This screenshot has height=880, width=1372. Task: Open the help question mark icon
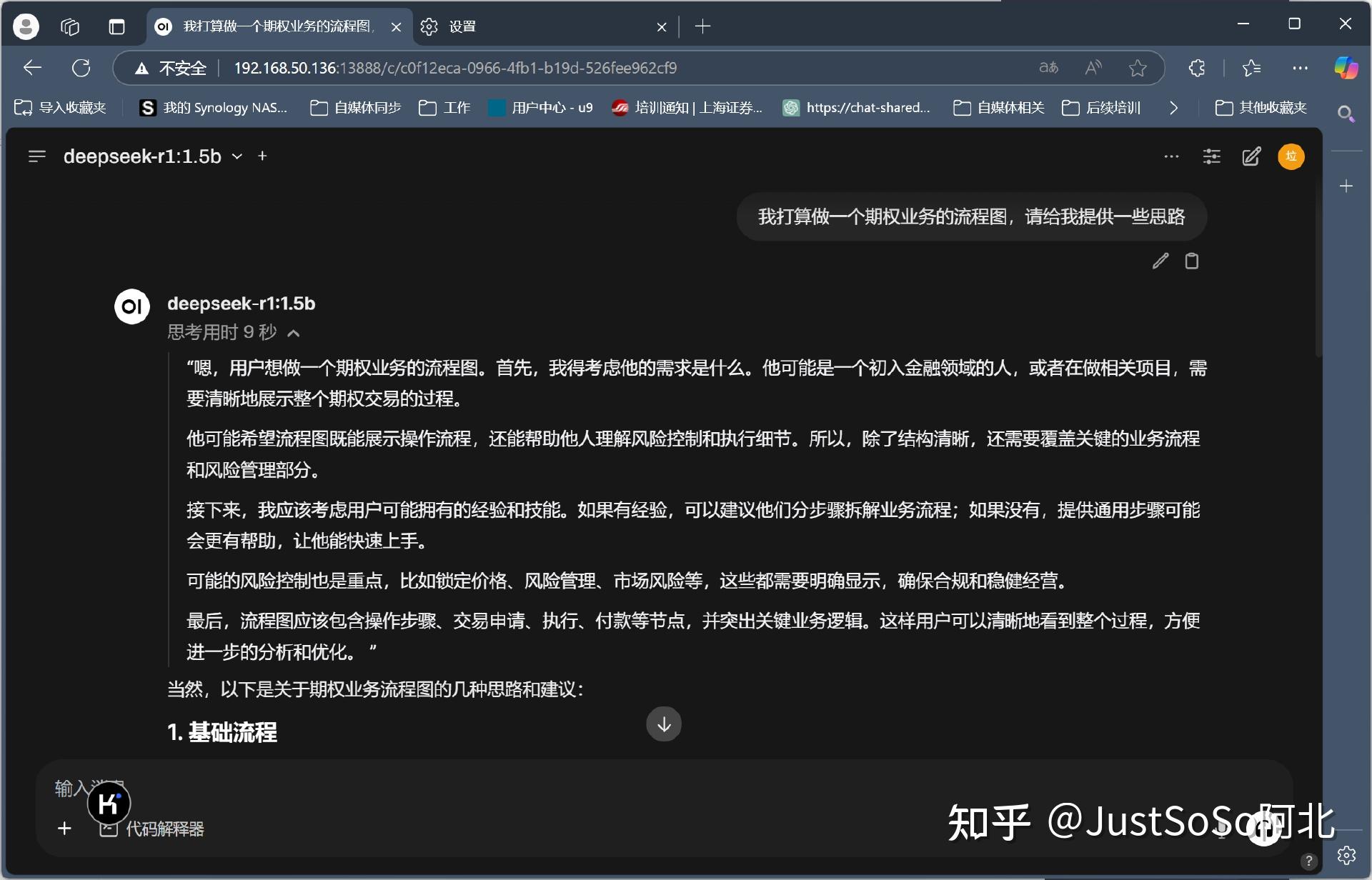pos(1309,859)
